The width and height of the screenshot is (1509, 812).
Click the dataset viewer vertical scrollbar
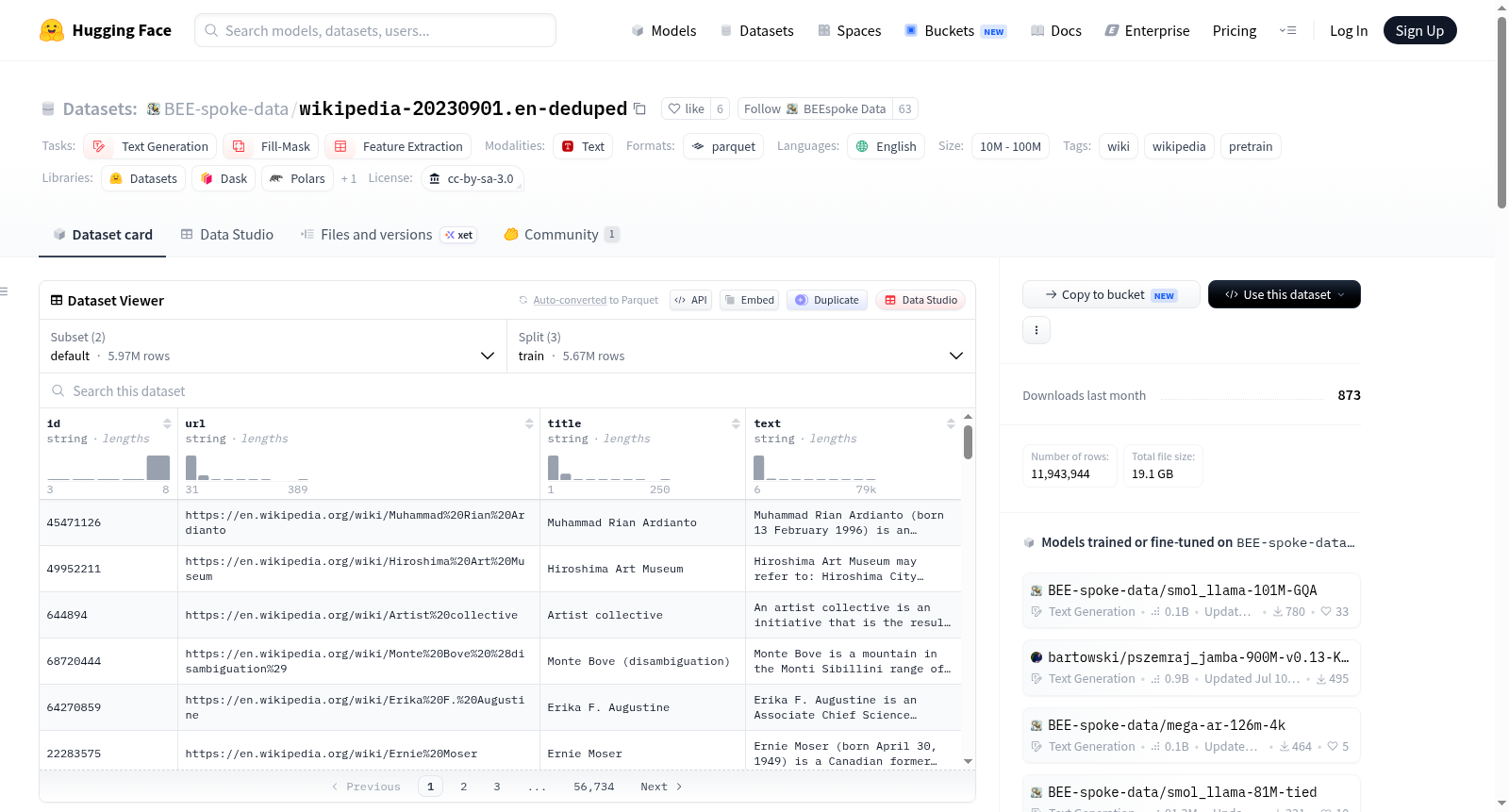968,442
